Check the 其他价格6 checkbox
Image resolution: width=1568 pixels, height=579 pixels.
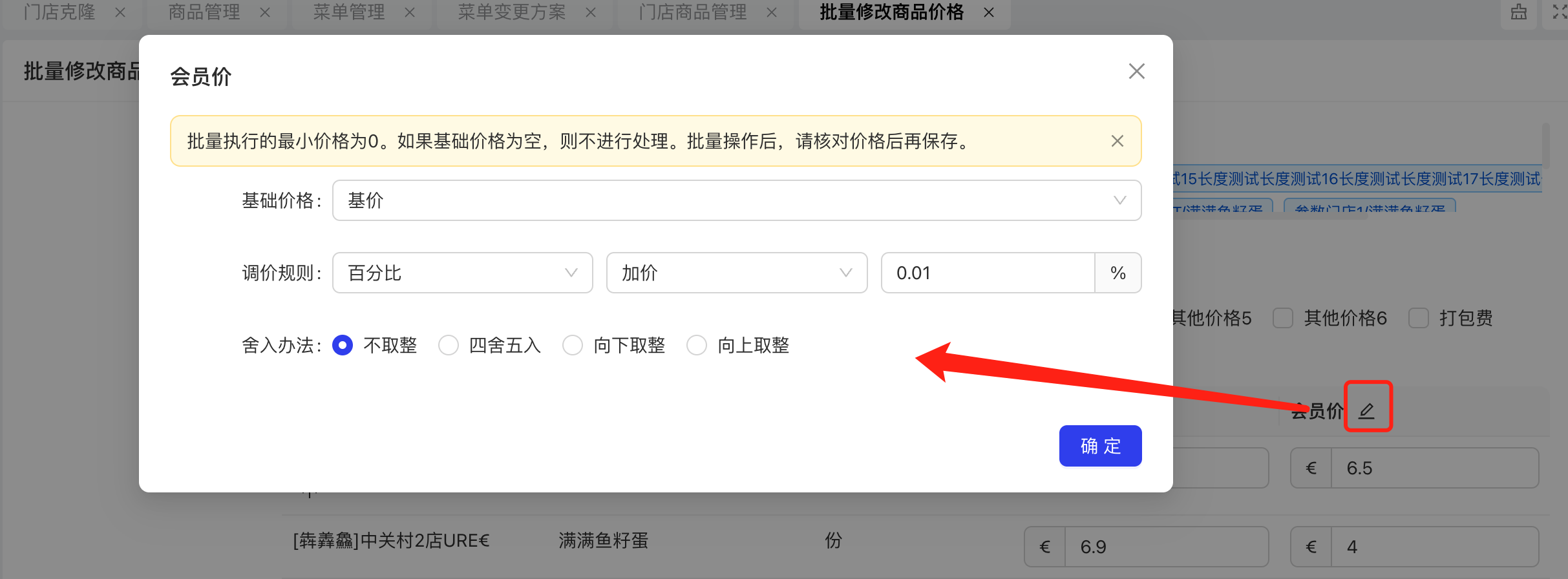(x=1283, y=318)
